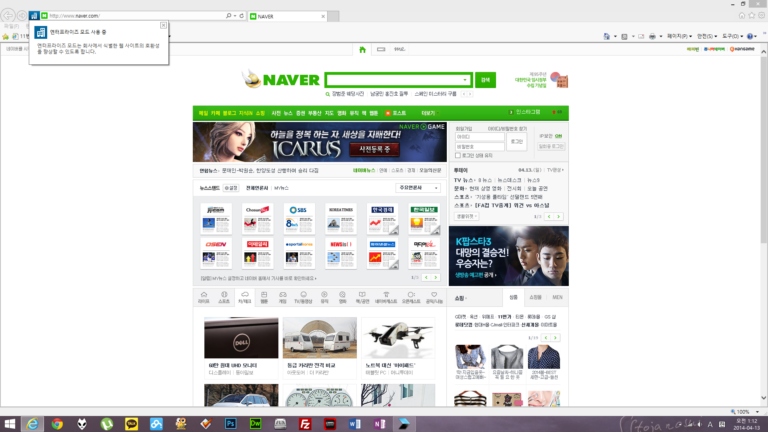Open the SBS news publisher tile
Viewport: 768px width, 432px height.
[x=299, y=218]
